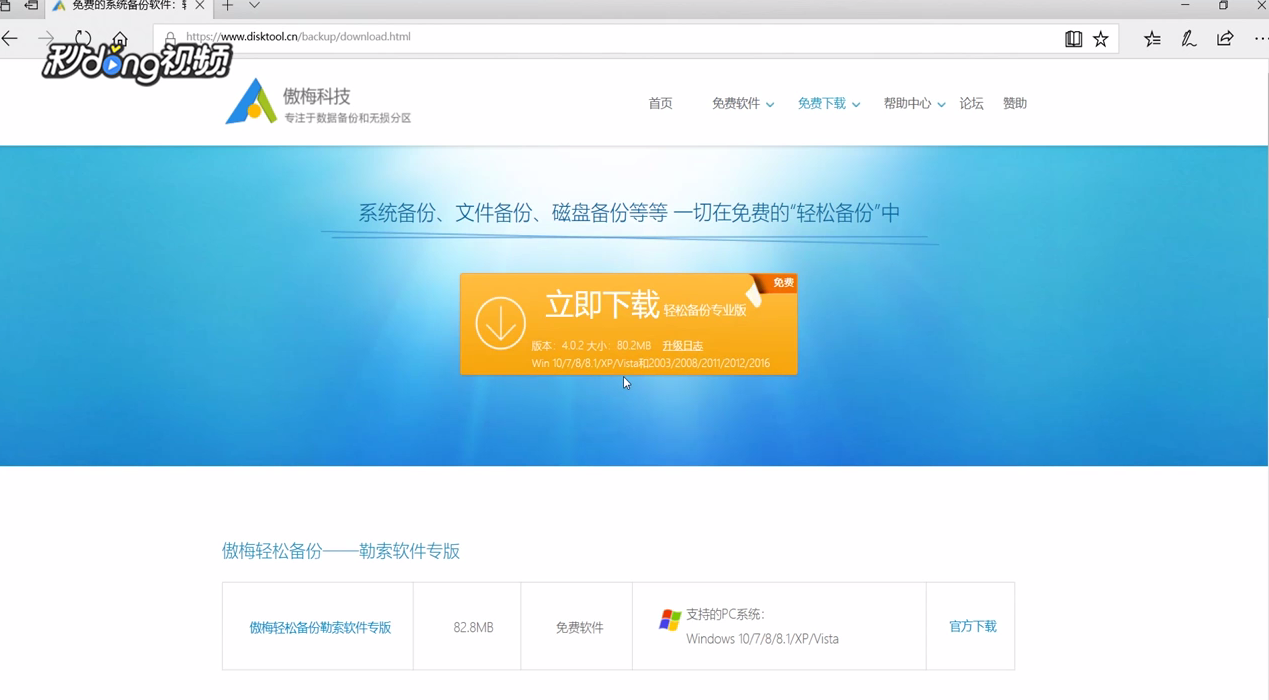Click the 傲梅轻松备份——勒索软件专版 heading

click(341, 551)
